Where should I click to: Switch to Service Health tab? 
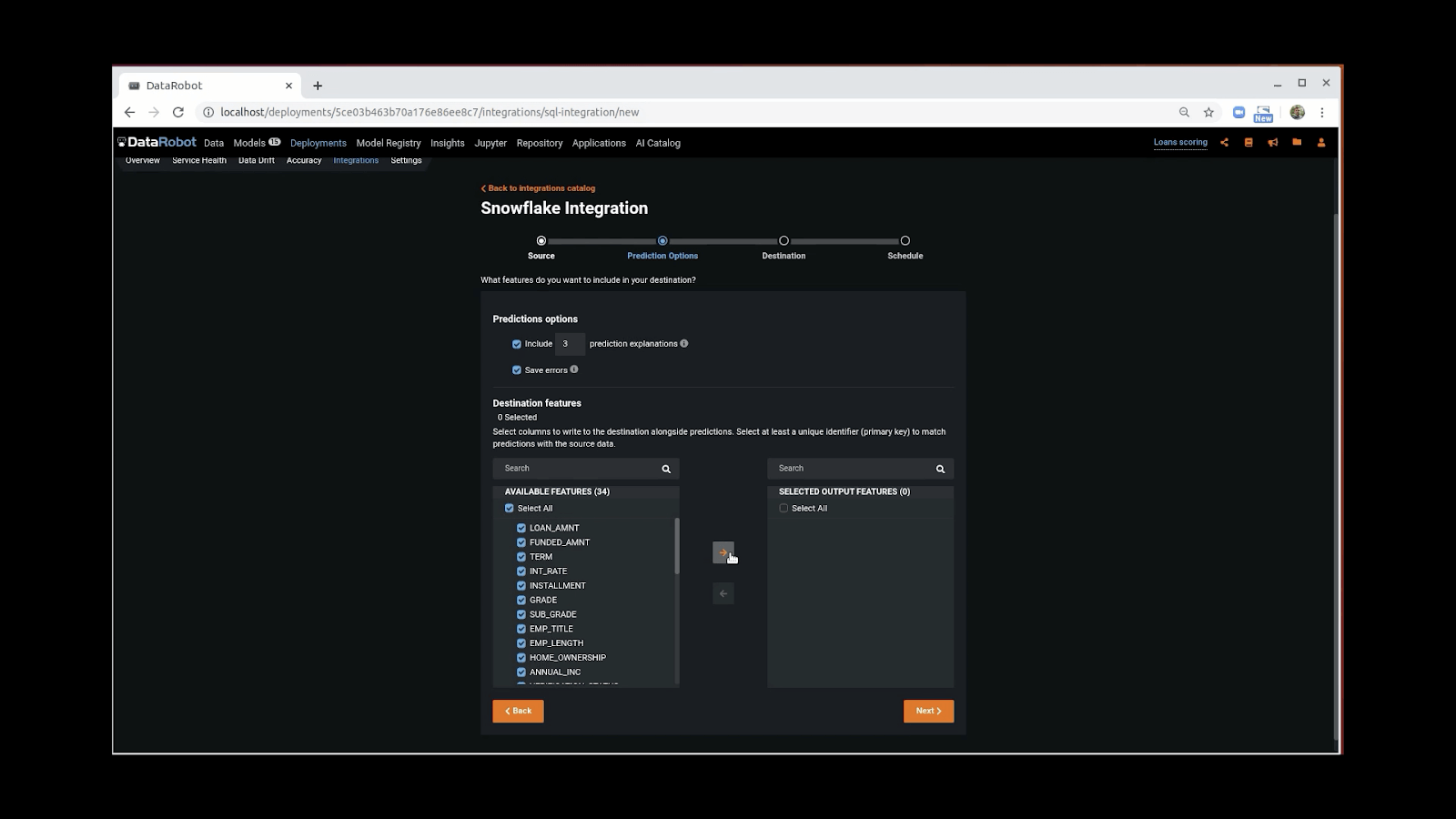[x=199, y=160]
